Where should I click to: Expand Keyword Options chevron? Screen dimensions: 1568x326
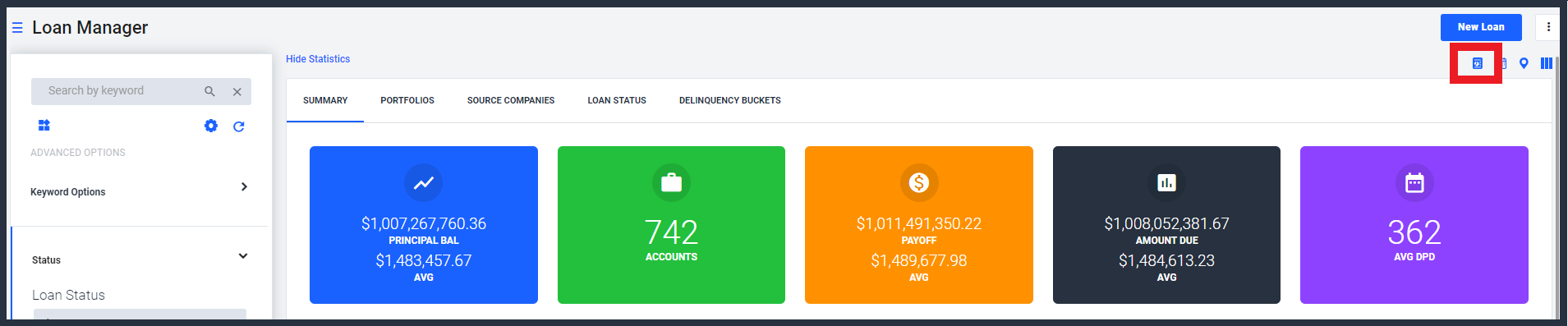(x=244, y=186)
